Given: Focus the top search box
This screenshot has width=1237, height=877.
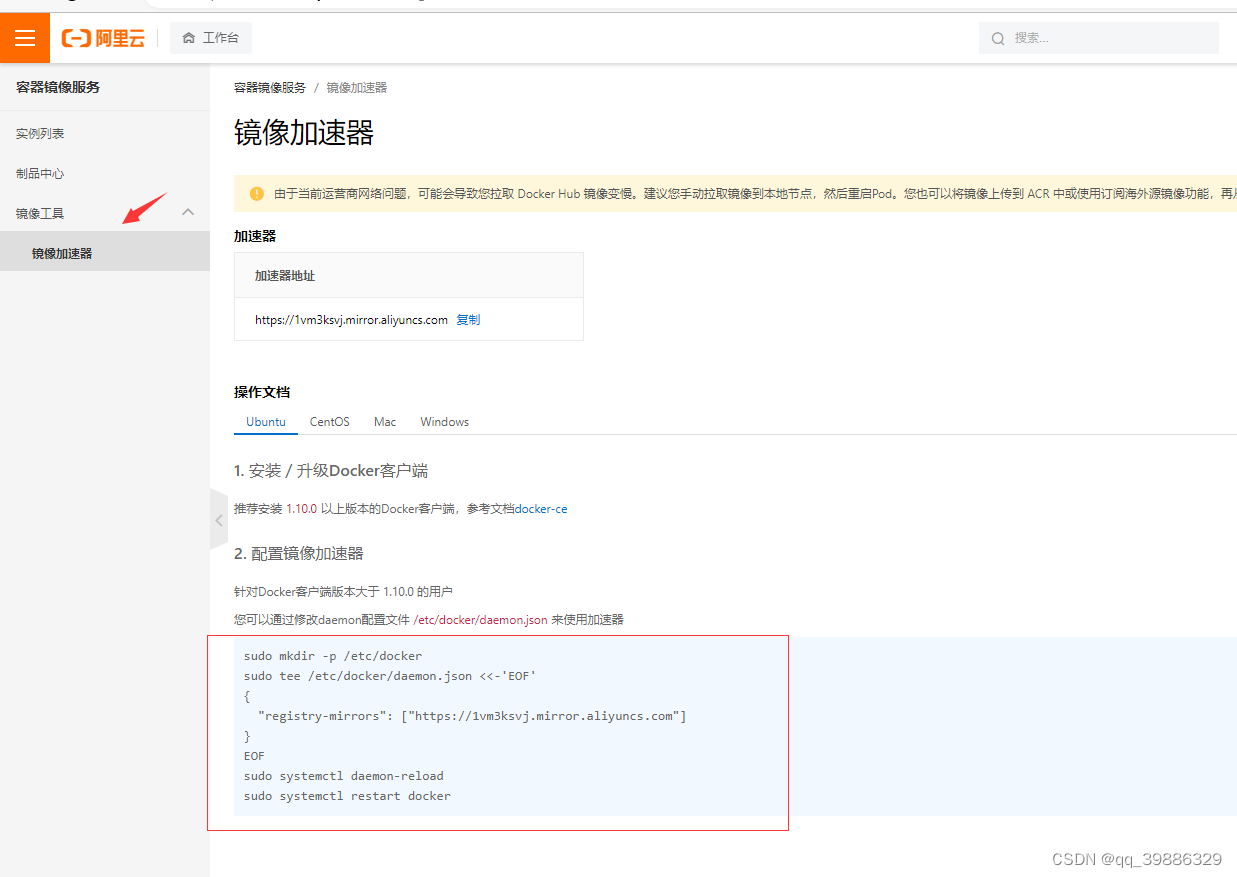Looking at the screenshot, I should (1099, 38).
